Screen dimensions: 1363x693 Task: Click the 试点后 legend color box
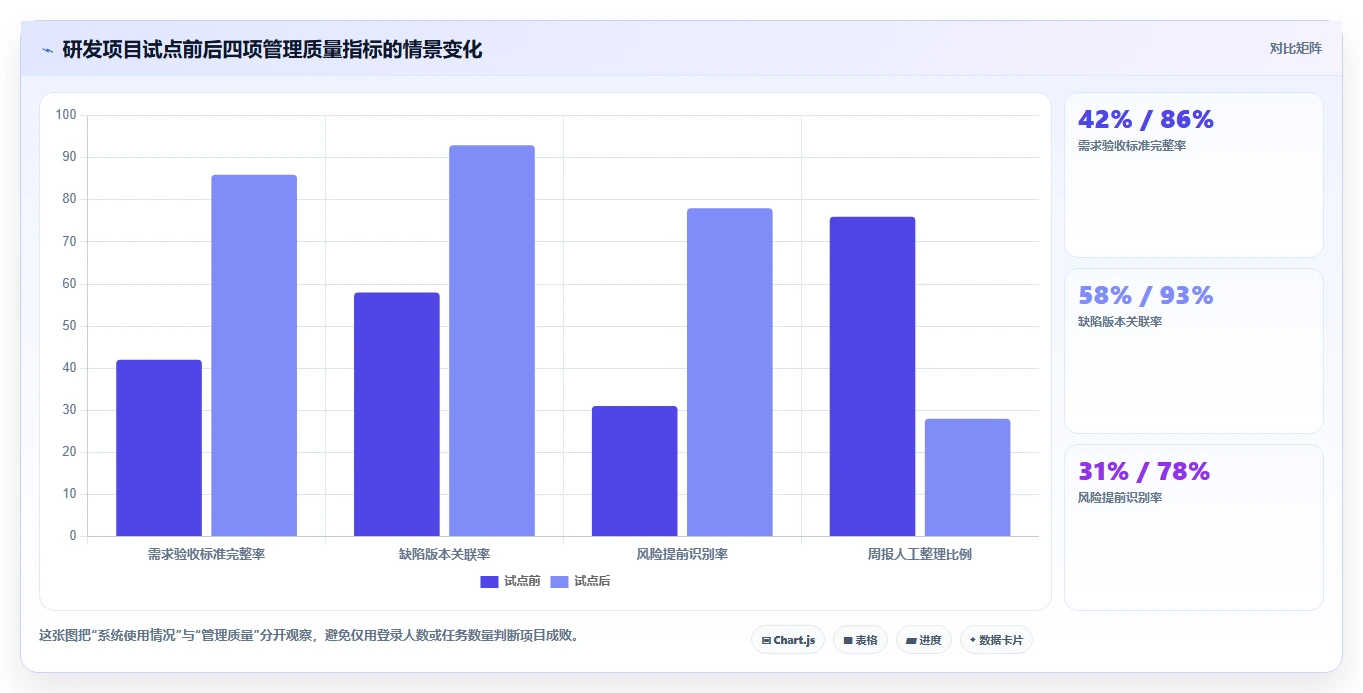click(x=559, y=582)
